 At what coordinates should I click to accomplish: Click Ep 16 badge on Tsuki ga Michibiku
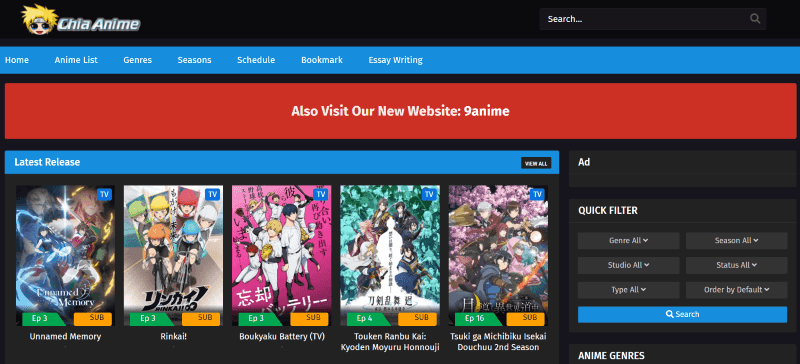point(477,319)
